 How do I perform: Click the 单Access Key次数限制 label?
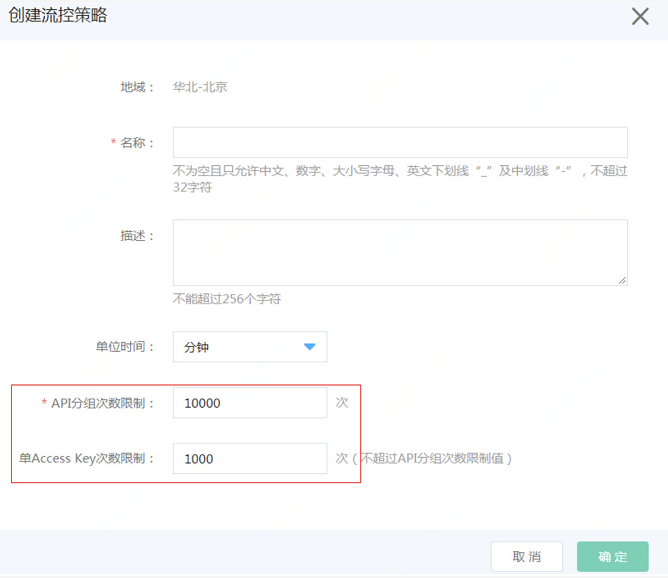pyautogui.click(x=86, y=458)
